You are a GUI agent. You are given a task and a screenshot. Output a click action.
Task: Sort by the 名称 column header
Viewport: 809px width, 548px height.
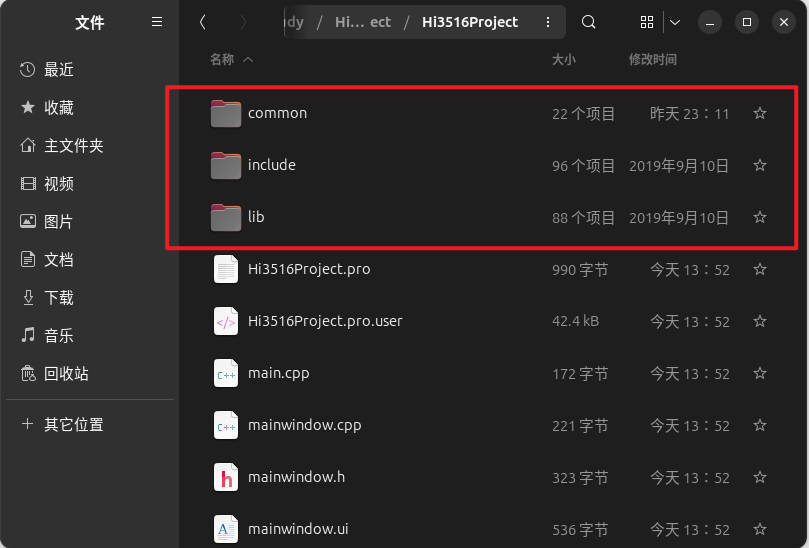[x=222, y=60]
